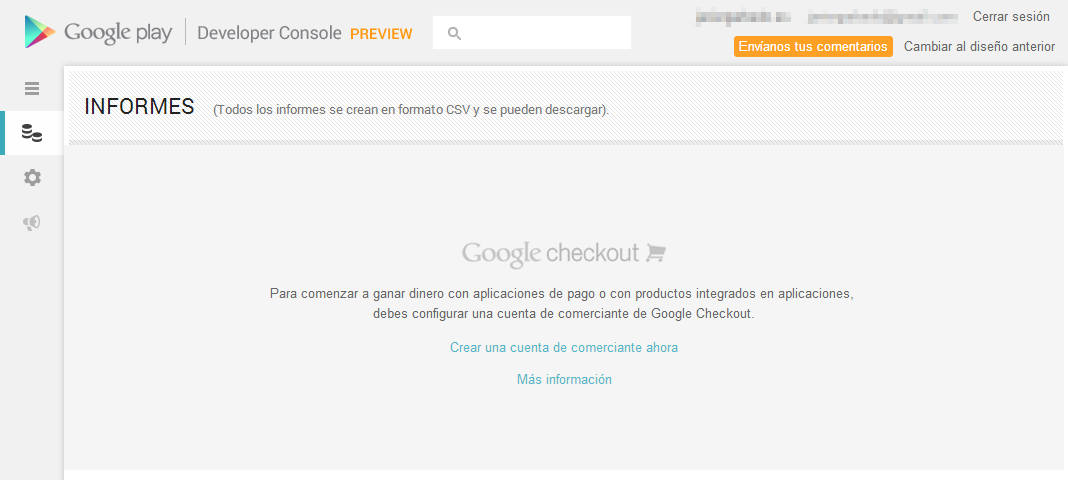Click the magnifying glass search icon
This screenshot has width=1068, height=480.
[x=454, y=33]
